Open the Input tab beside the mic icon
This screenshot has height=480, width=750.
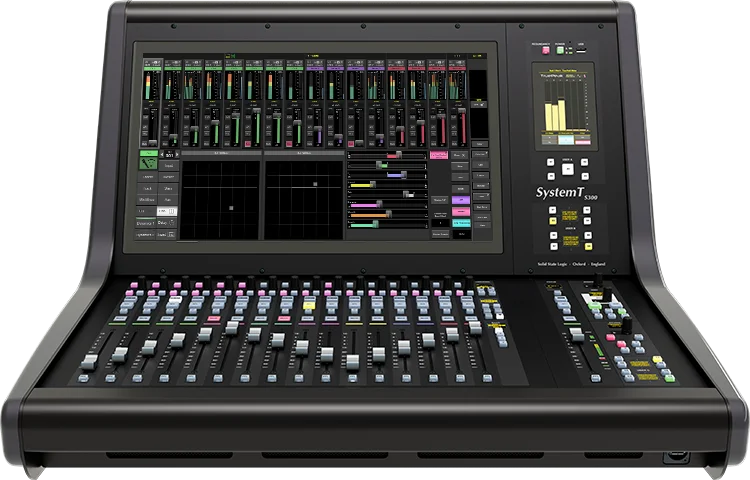pyautogui.click(x=169, y=165)
